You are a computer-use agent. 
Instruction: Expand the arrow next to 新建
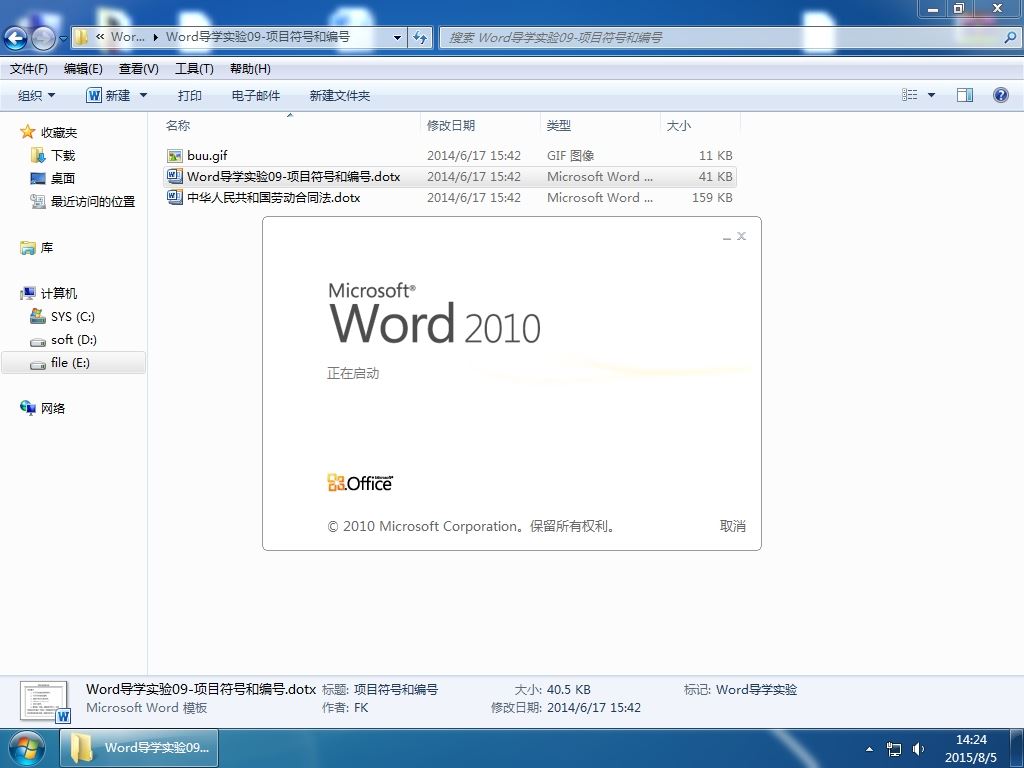click(x=144, y=95)
